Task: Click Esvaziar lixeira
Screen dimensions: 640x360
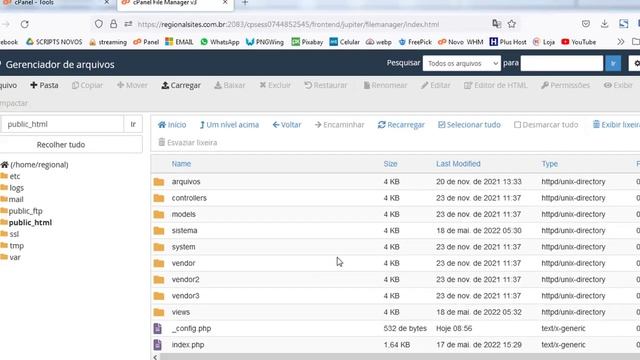Action: coord(187,142)
